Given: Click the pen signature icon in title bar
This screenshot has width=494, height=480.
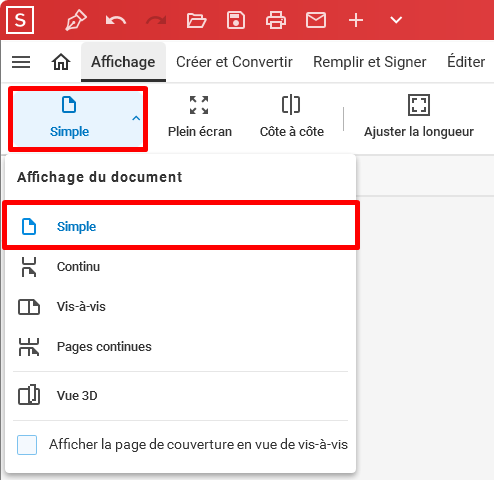Looking at the screenshot, I should [76, 20].
